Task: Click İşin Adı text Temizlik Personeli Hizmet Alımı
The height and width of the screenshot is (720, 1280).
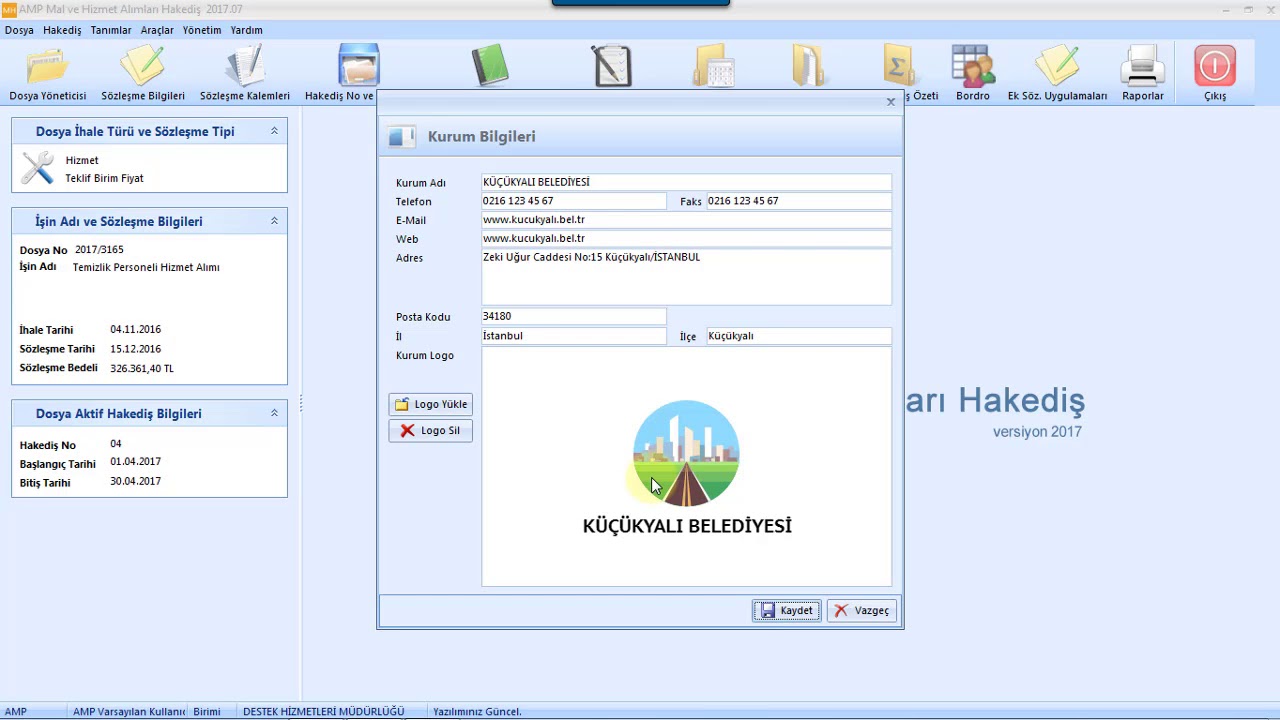Action: point(146,267)
